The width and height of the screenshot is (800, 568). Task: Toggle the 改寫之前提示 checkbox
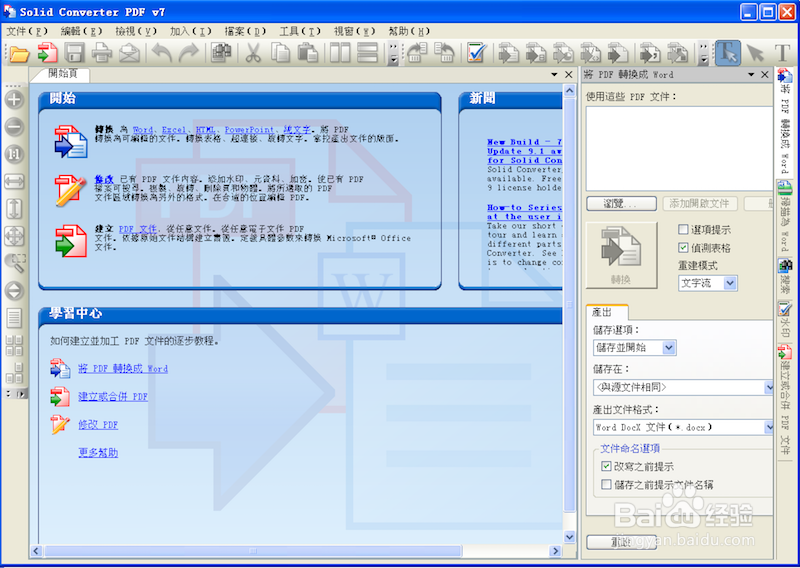click(606, 466)
